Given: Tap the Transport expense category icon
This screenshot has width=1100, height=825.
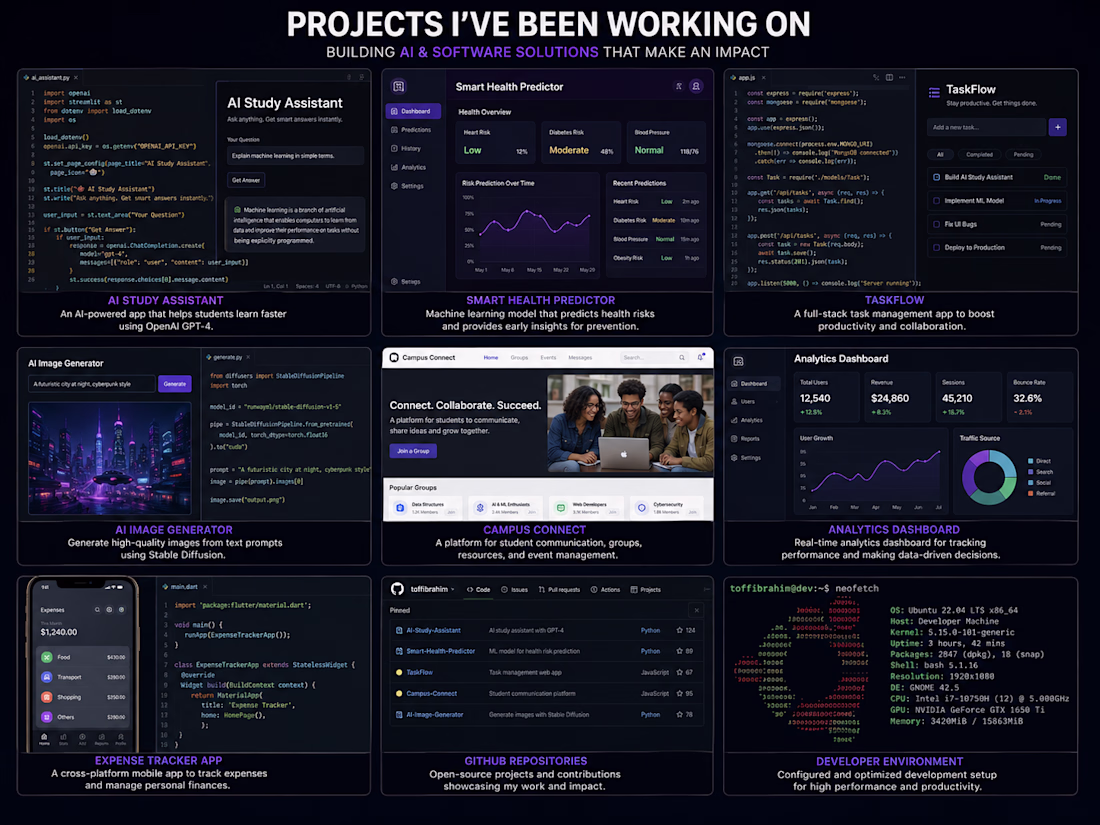Looking at the screenshot, I should coord(46,677).
